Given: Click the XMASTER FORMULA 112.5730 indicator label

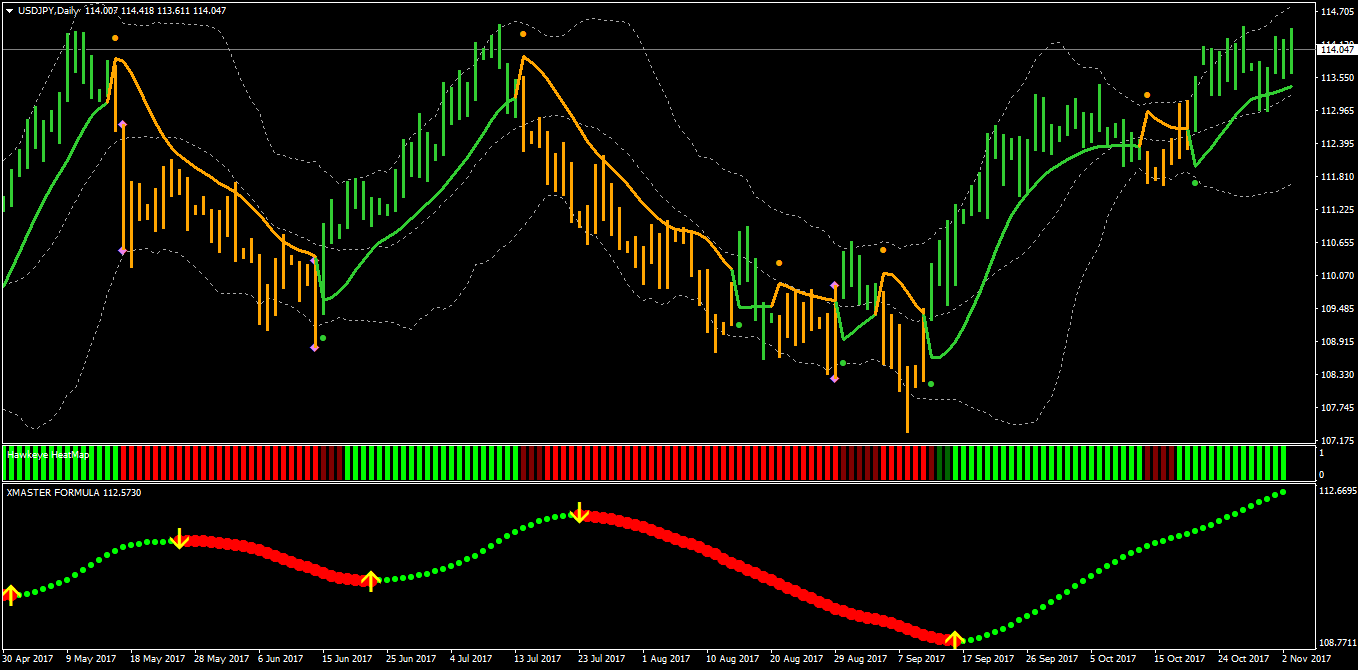Looking at the screenshot, I should click(73, 492).
